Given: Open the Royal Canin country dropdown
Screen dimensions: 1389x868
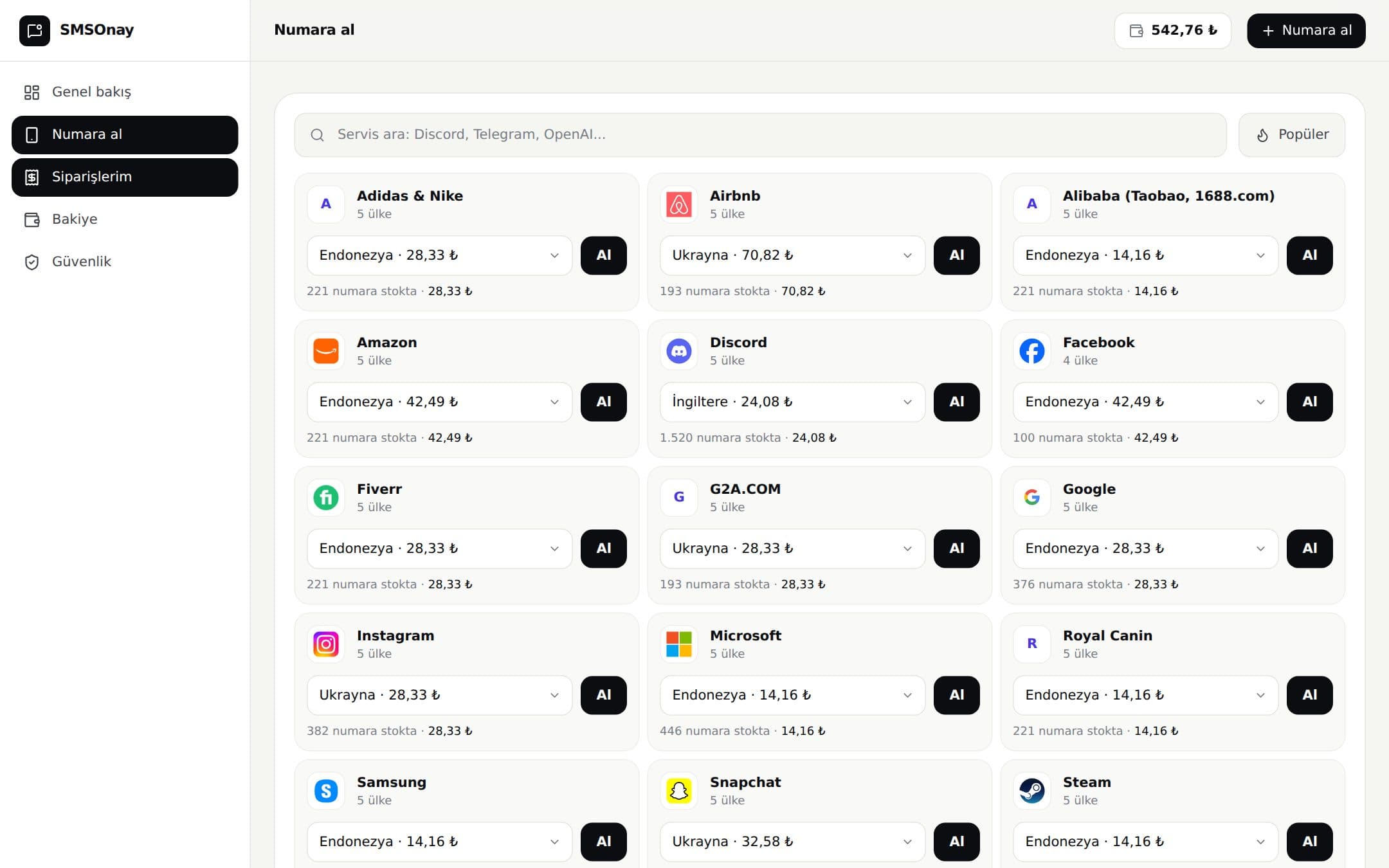Looking at the screenshot, I should click(x=1146, y=695).
